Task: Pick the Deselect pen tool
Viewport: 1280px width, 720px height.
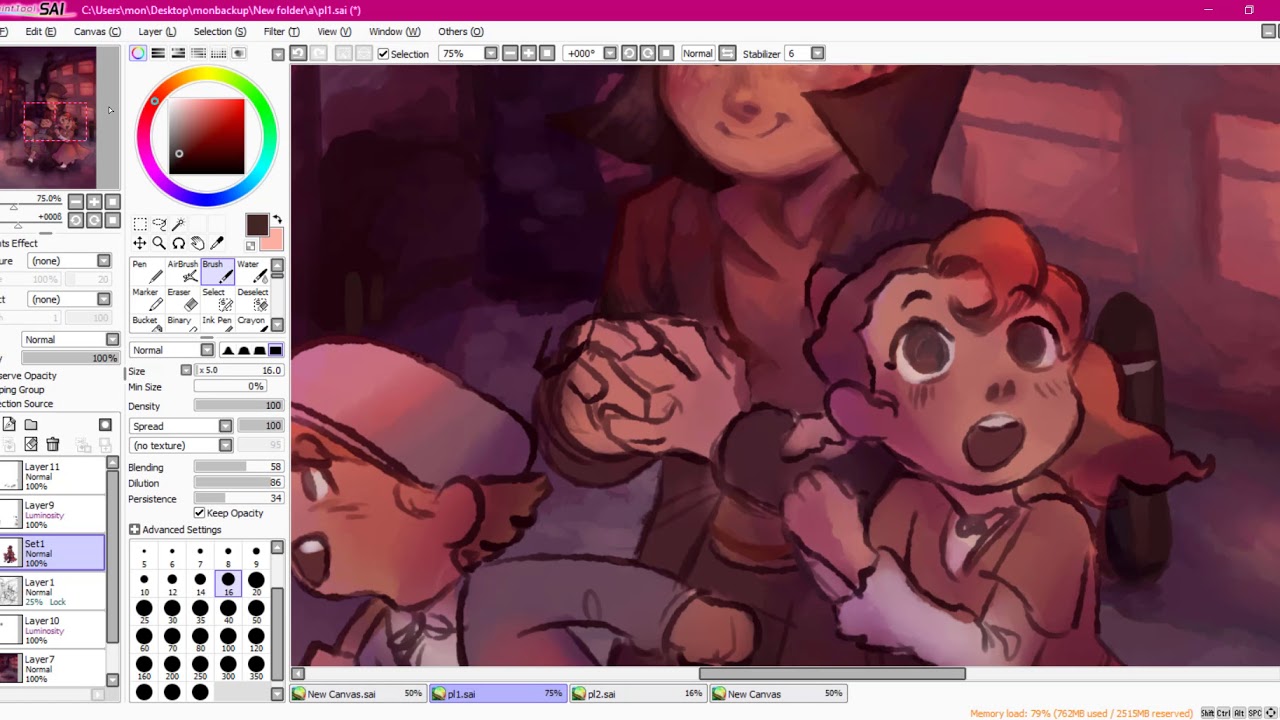Action: click(252, 299)
